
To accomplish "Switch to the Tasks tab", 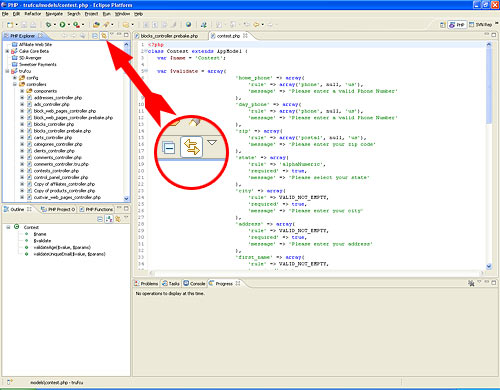I will [x=171, y=284].
